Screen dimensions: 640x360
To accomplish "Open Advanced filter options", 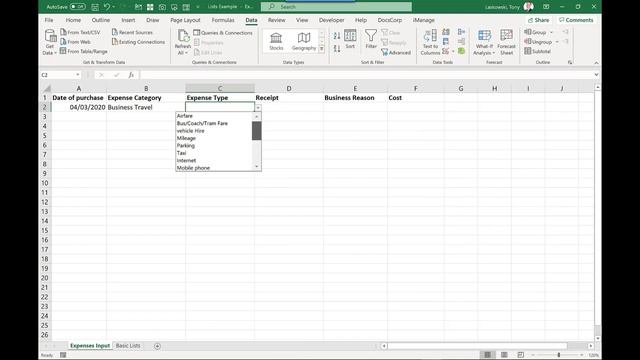I will (396, 52).
